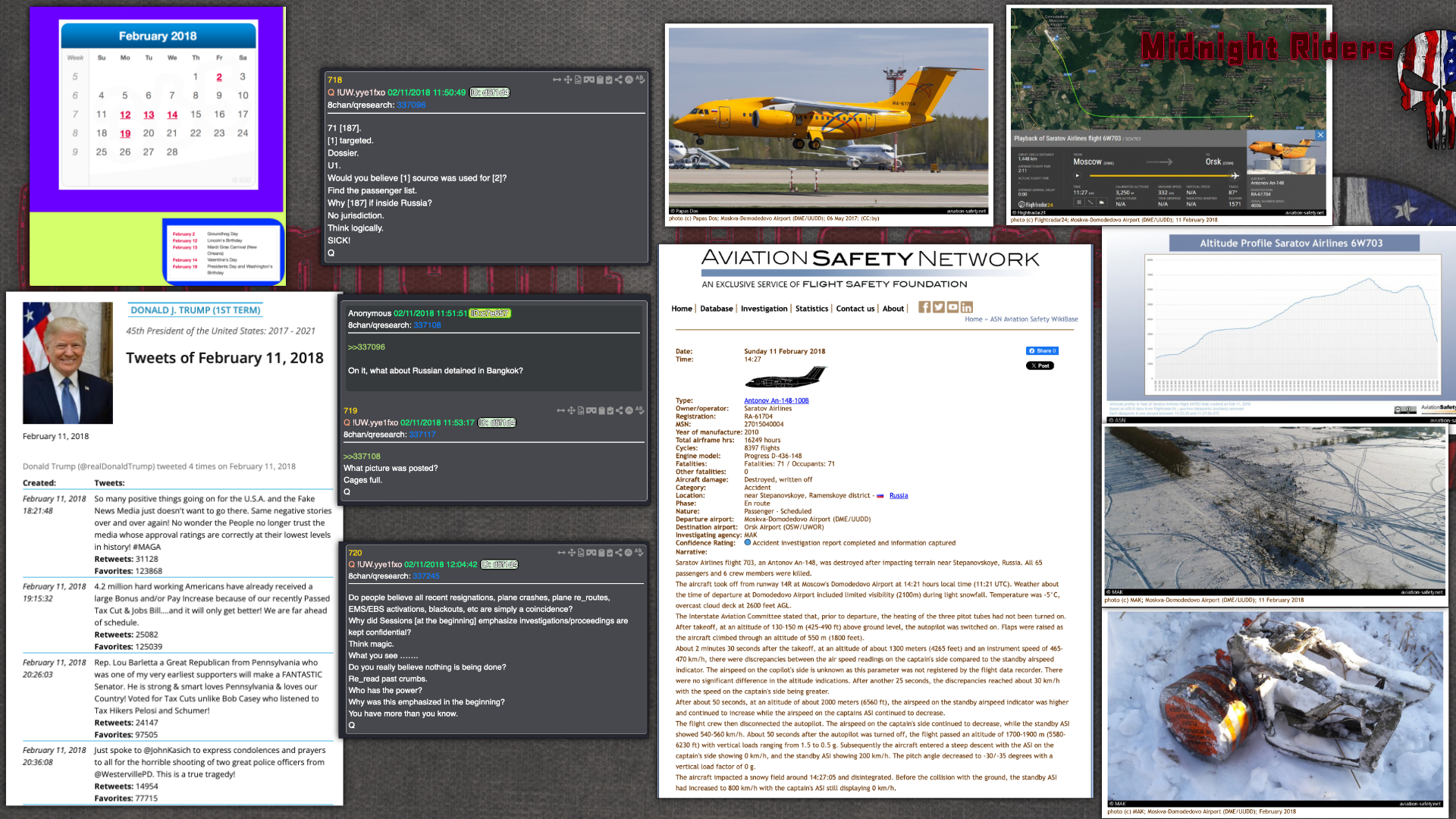Click the move icon on post 719
Screen dimensions: 1456x819
coord(572,410)
